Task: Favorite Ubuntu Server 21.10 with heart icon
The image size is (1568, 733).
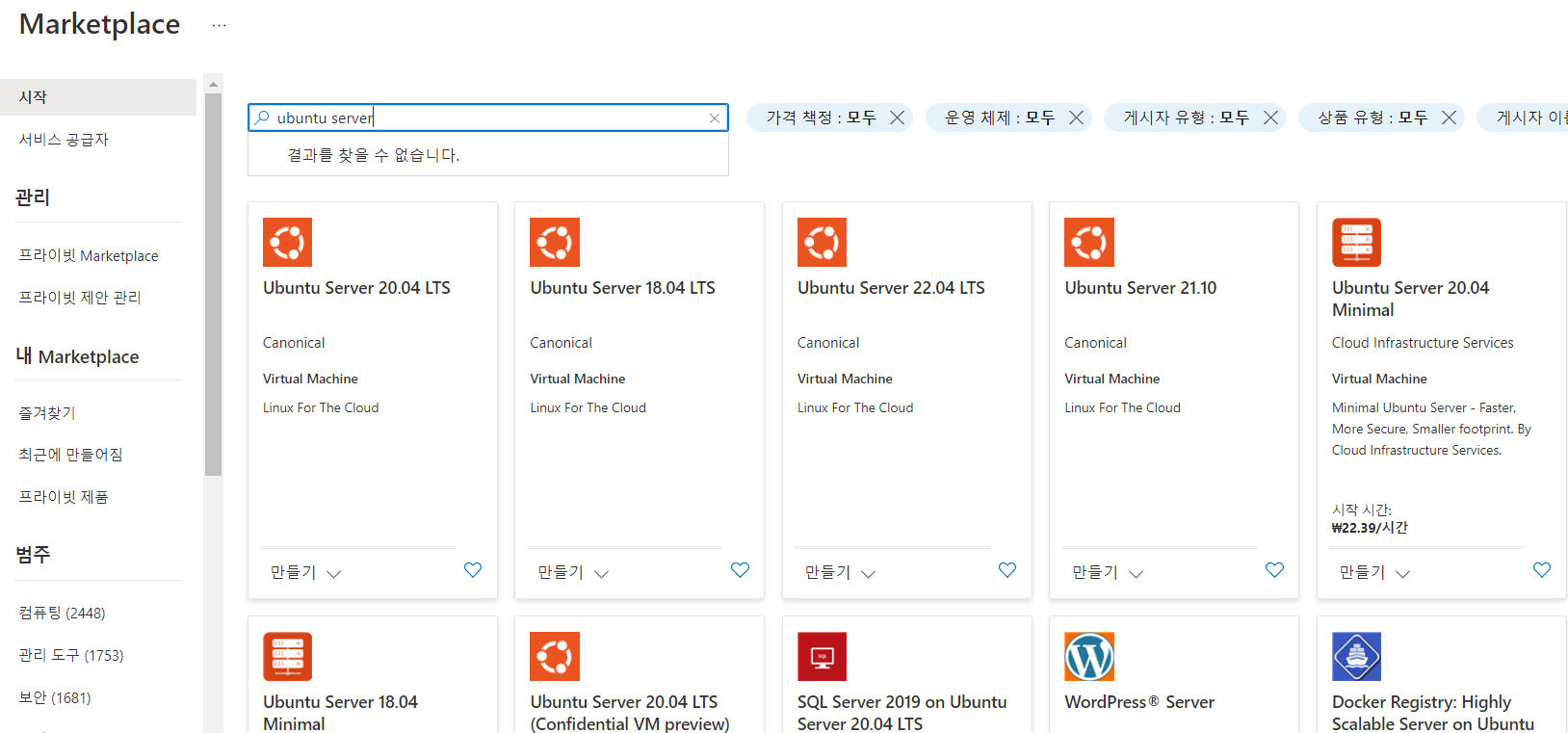Action: 1274,570
